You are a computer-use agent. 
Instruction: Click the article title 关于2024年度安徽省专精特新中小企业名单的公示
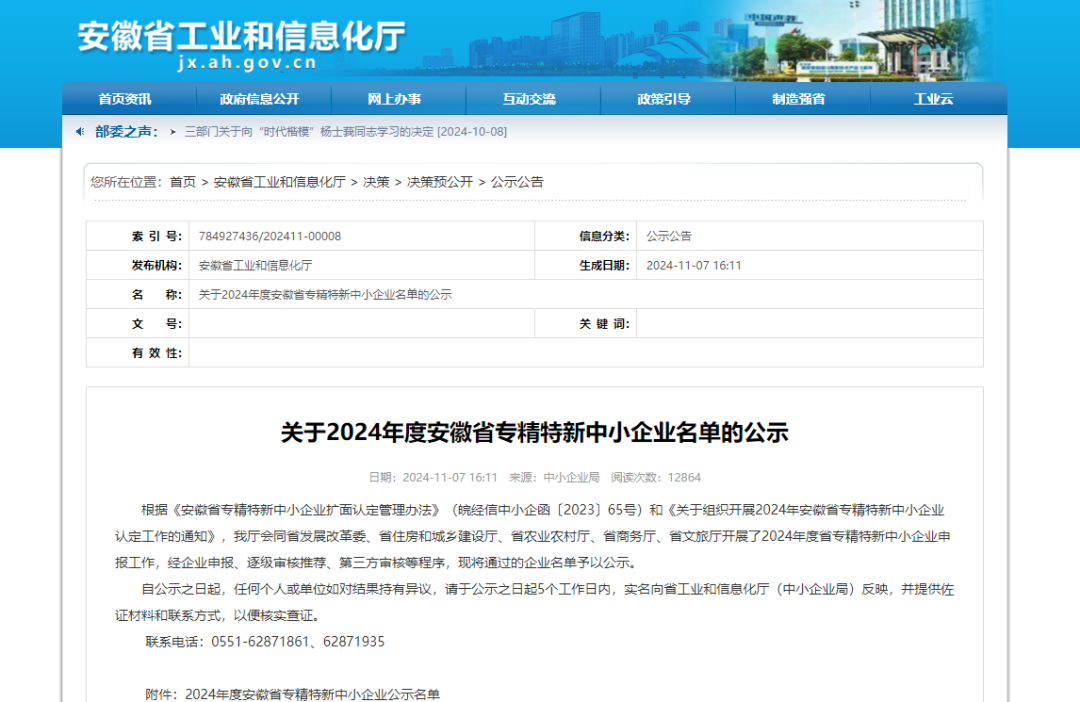point(534,433)
